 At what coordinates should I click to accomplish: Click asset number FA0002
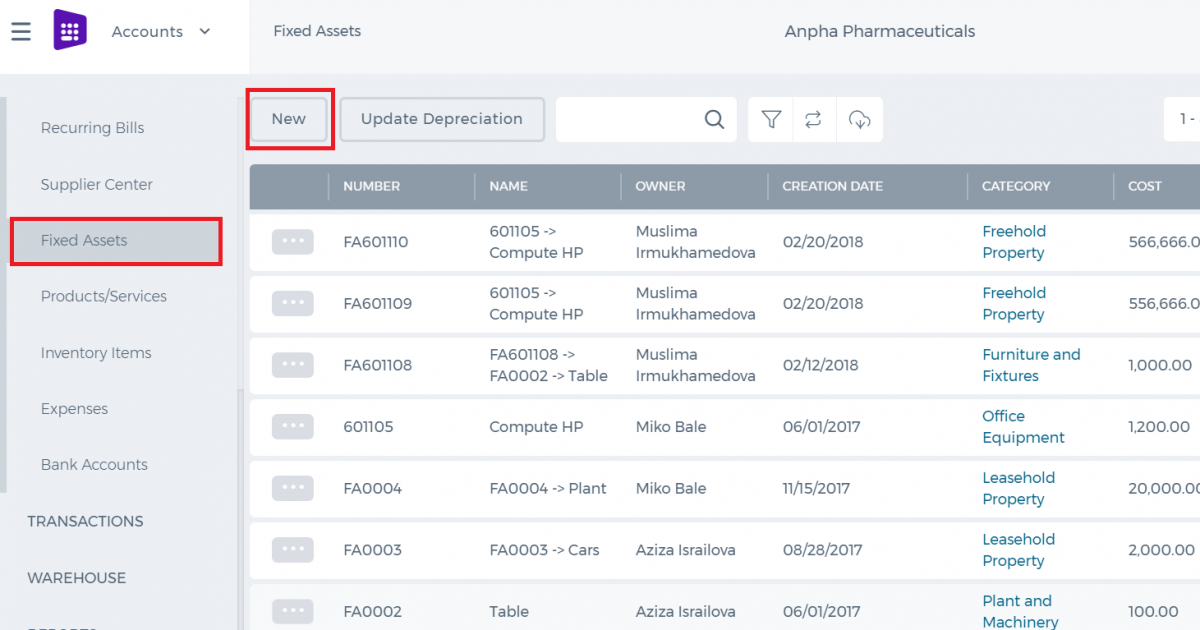pyautogui.click(x=372, y=612)
